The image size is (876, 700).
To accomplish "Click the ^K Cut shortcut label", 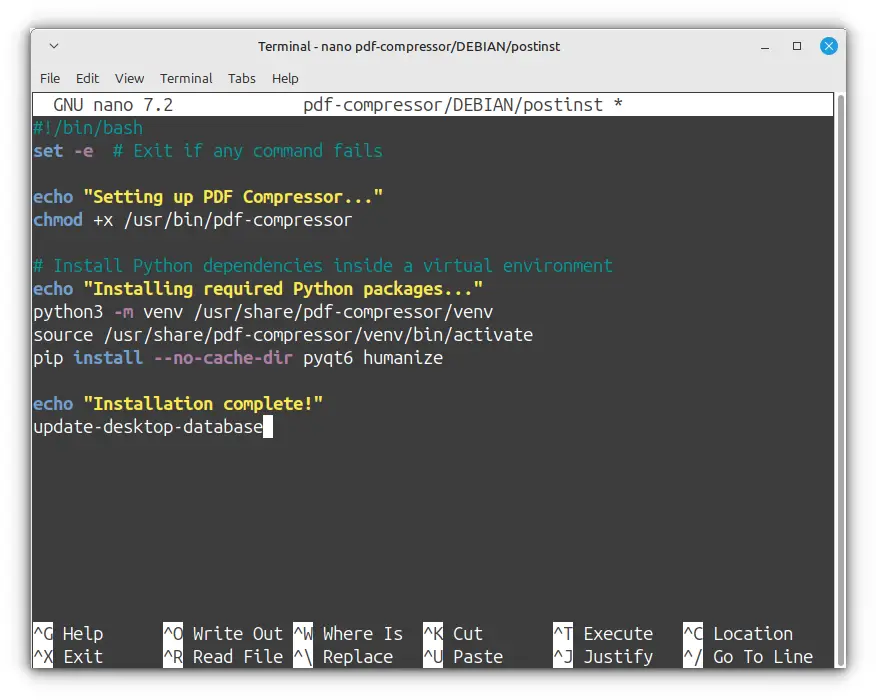I will pos(453,634).
